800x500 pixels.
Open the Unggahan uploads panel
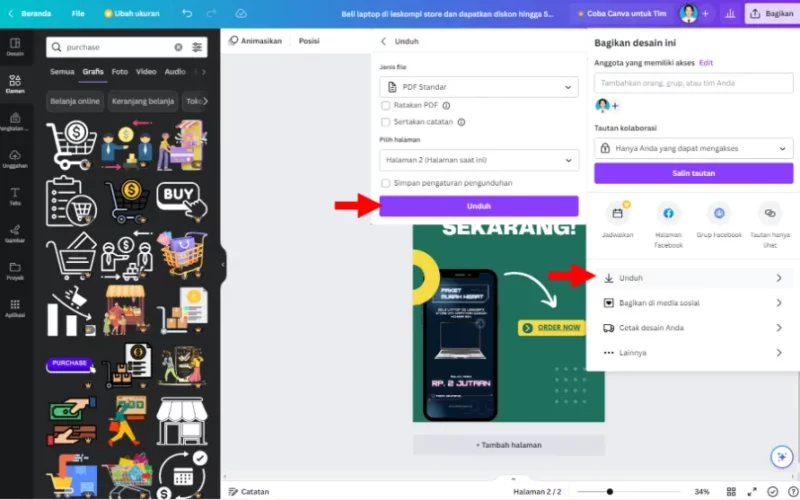[15, 159]
